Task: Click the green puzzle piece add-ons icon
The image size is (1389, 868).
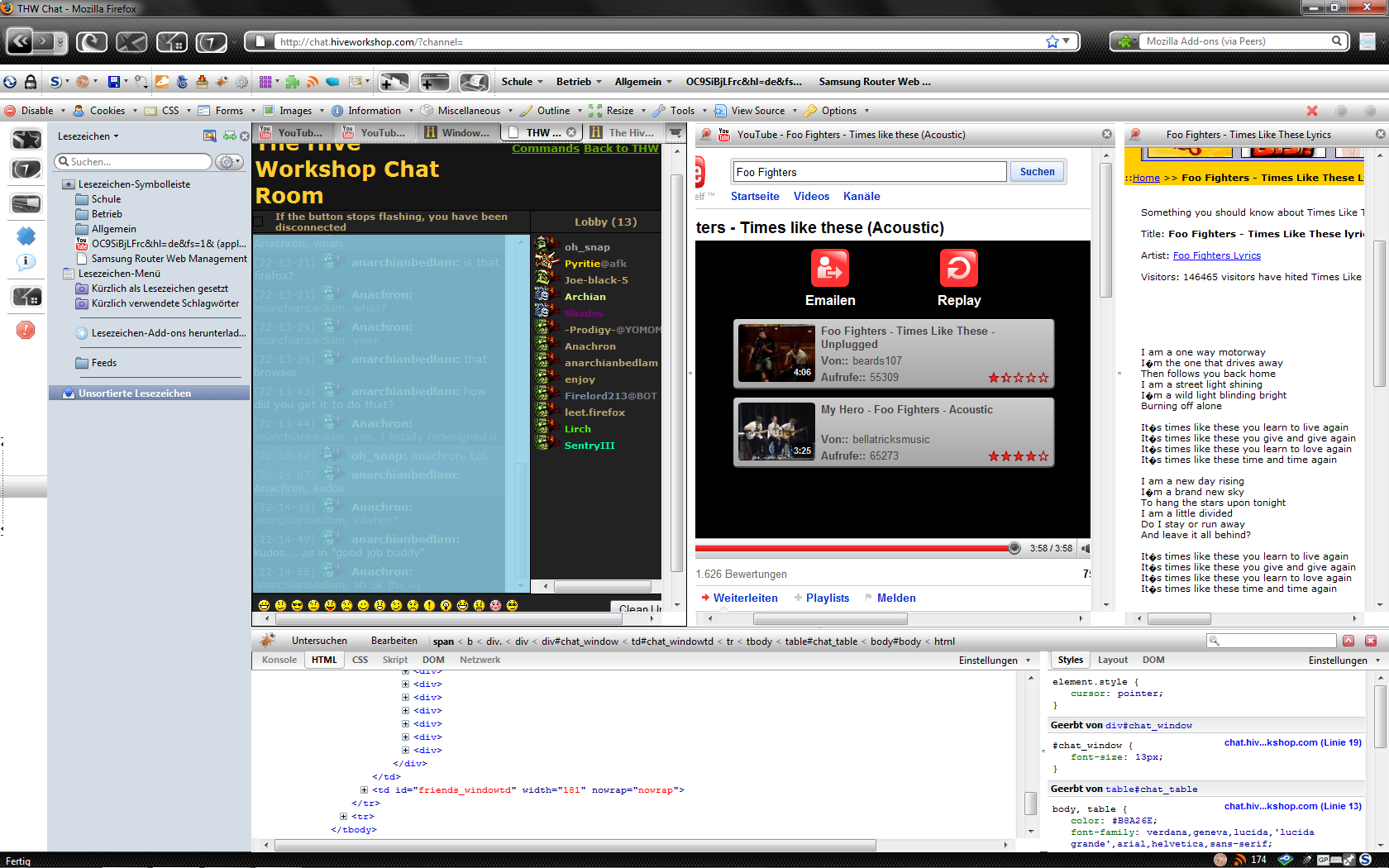Action: point(292,82)
